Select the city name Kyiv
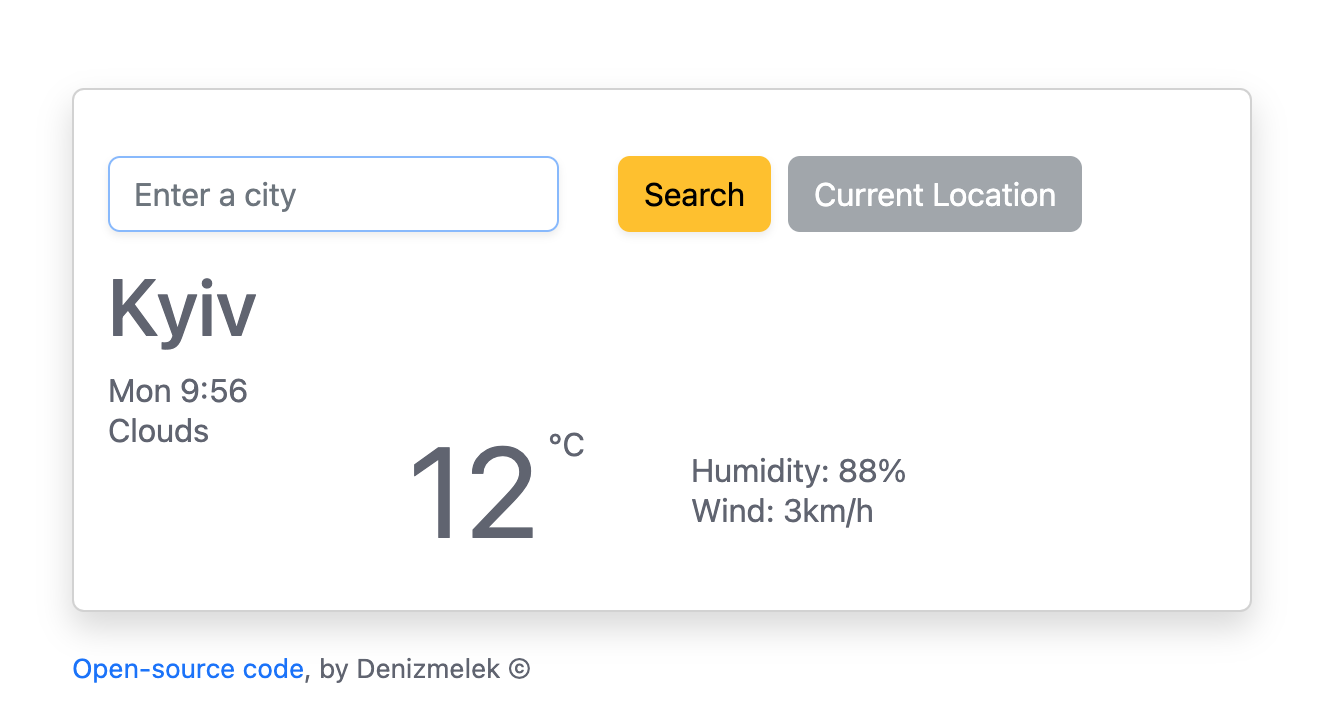This screenshot has width=1328, height=722. (182, 309)
